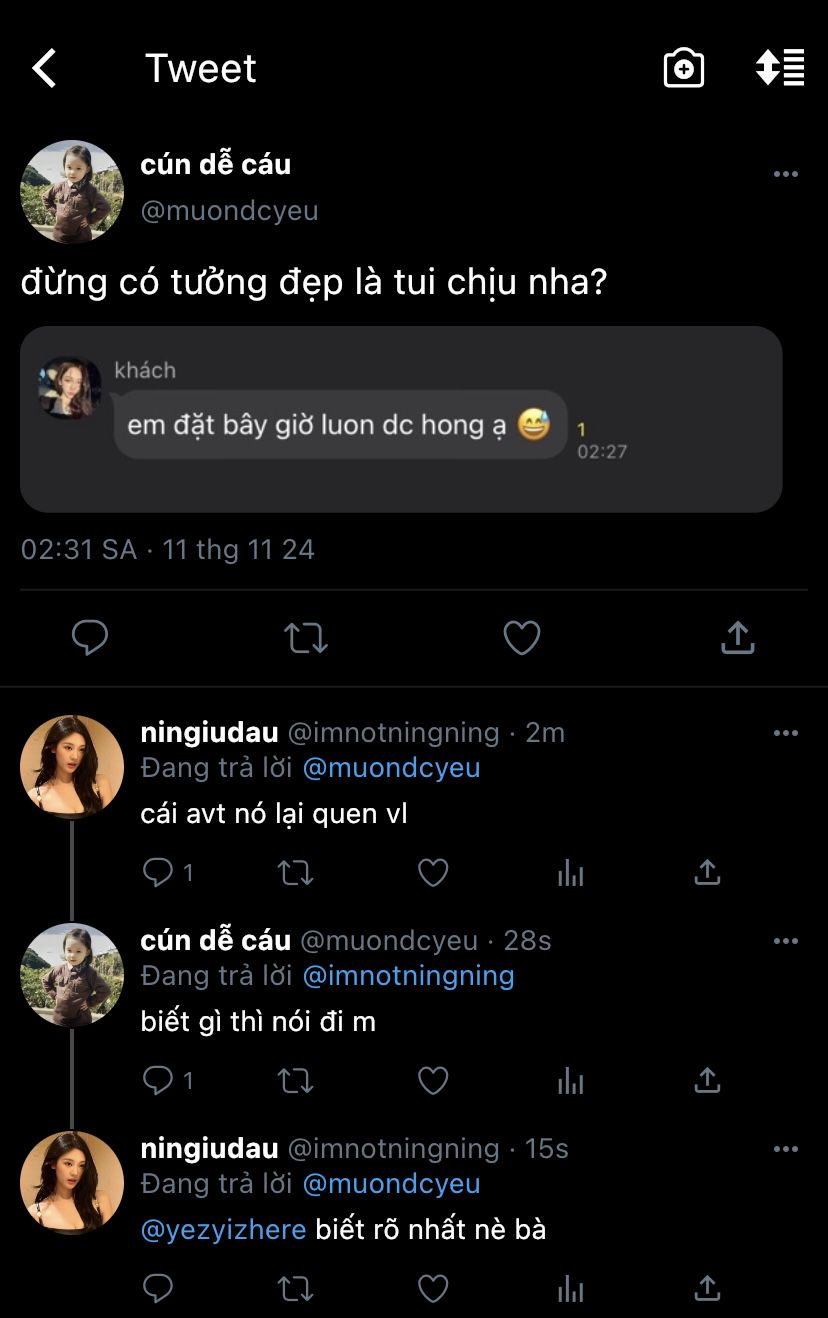Like the reply "biết gì thì nói đi m"
Screen dimensions: 828x1318
[432, 1080]
